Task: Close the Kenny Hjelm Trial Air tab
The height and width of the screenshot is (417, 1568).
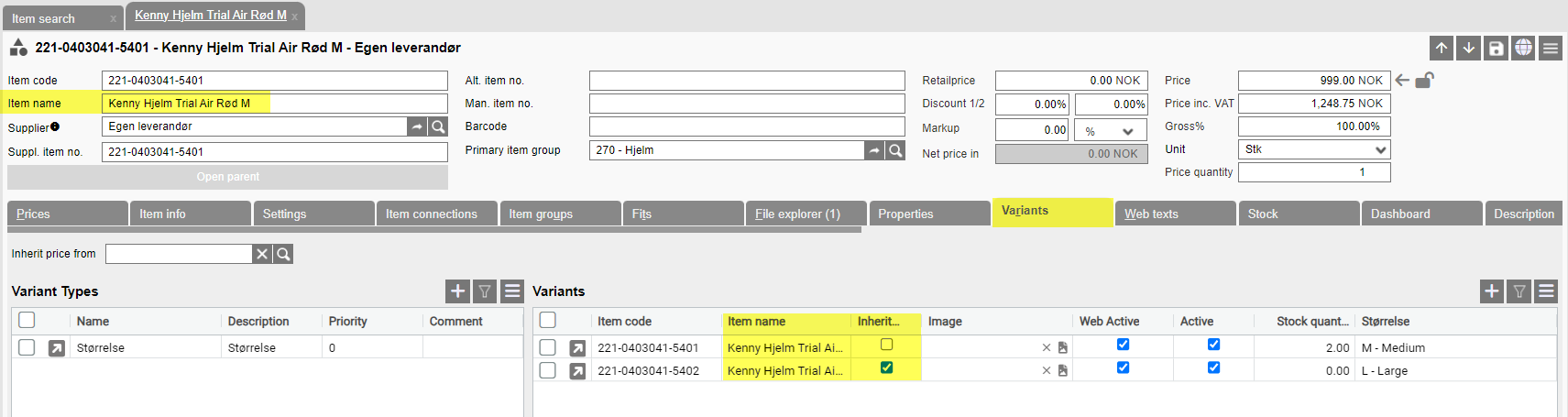Action: 295,16
